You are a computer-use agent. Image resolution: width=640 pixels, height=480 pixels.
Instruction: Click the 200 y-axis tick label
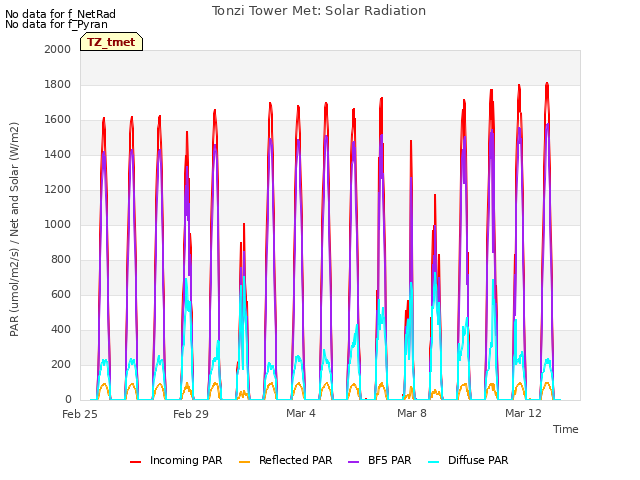tap(61, 364)
